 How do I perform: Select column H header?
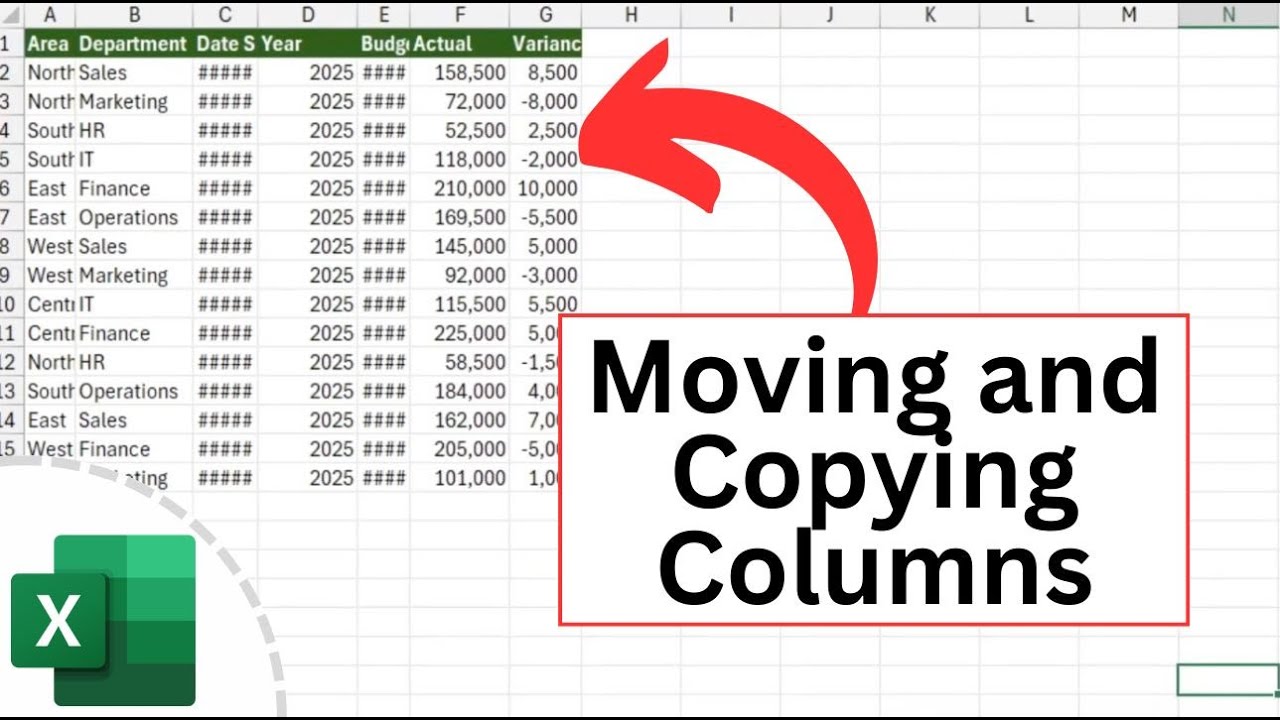click(631, 14)
